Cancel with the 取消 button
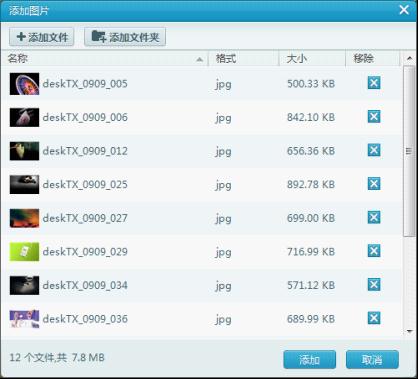The width and height of the screenshot is (418, 379). [x=372, y=360]
